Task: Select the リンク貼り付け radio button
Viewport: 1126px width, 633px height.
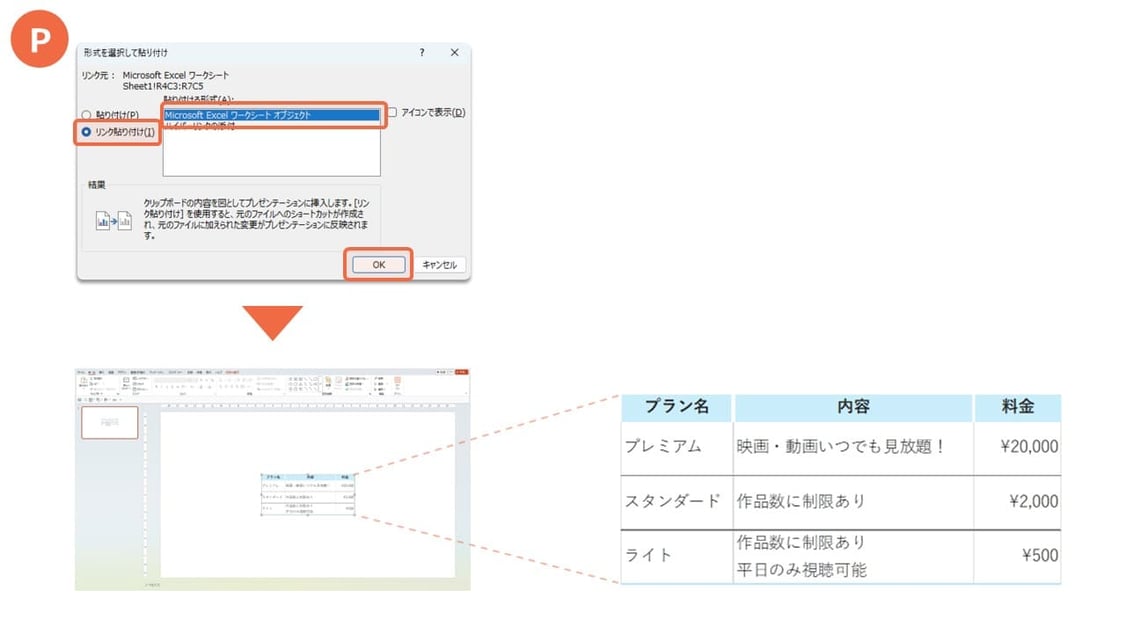Action: 87,133
